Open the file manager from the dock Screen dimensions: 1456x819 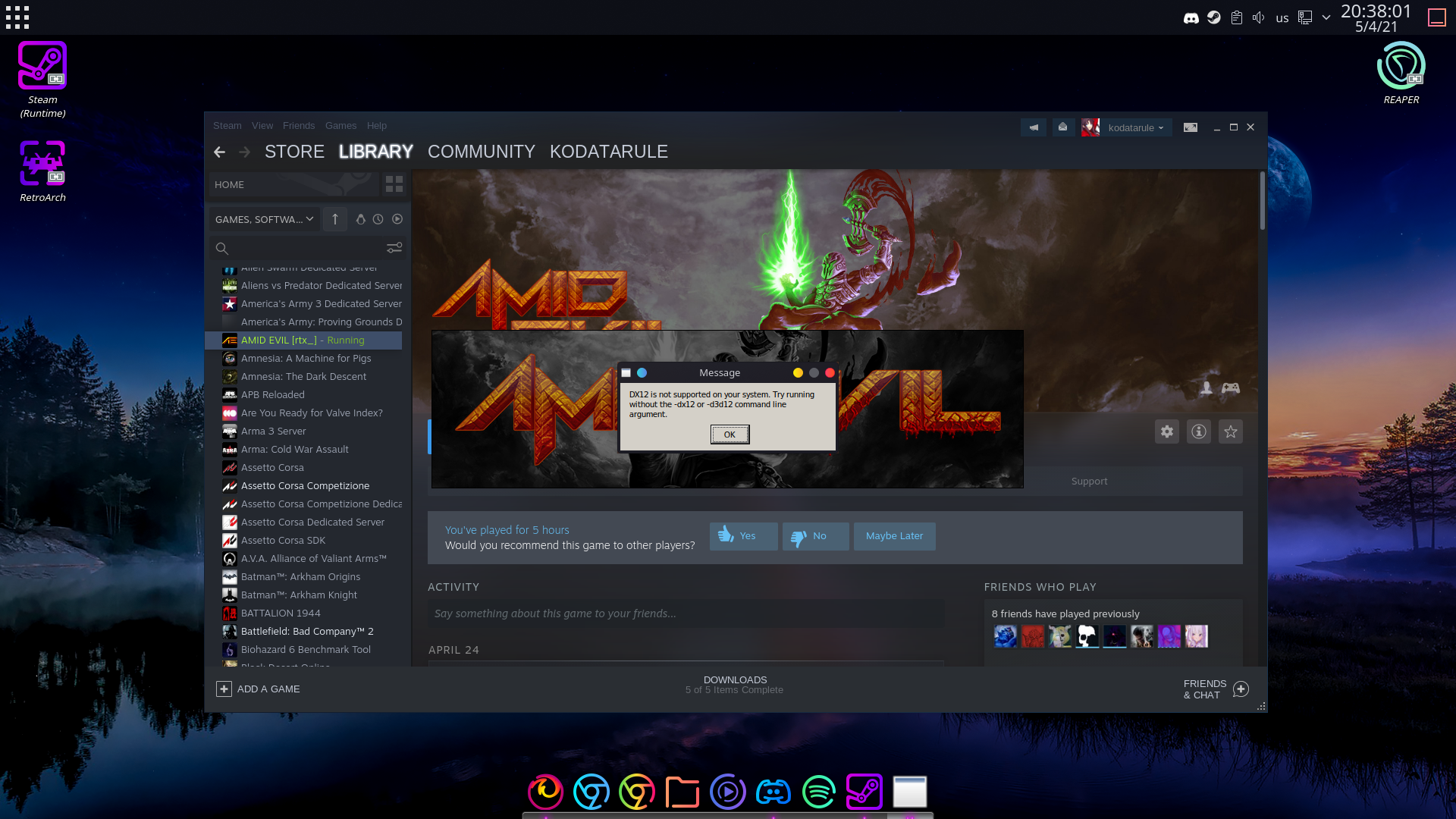tap(682, 792)
